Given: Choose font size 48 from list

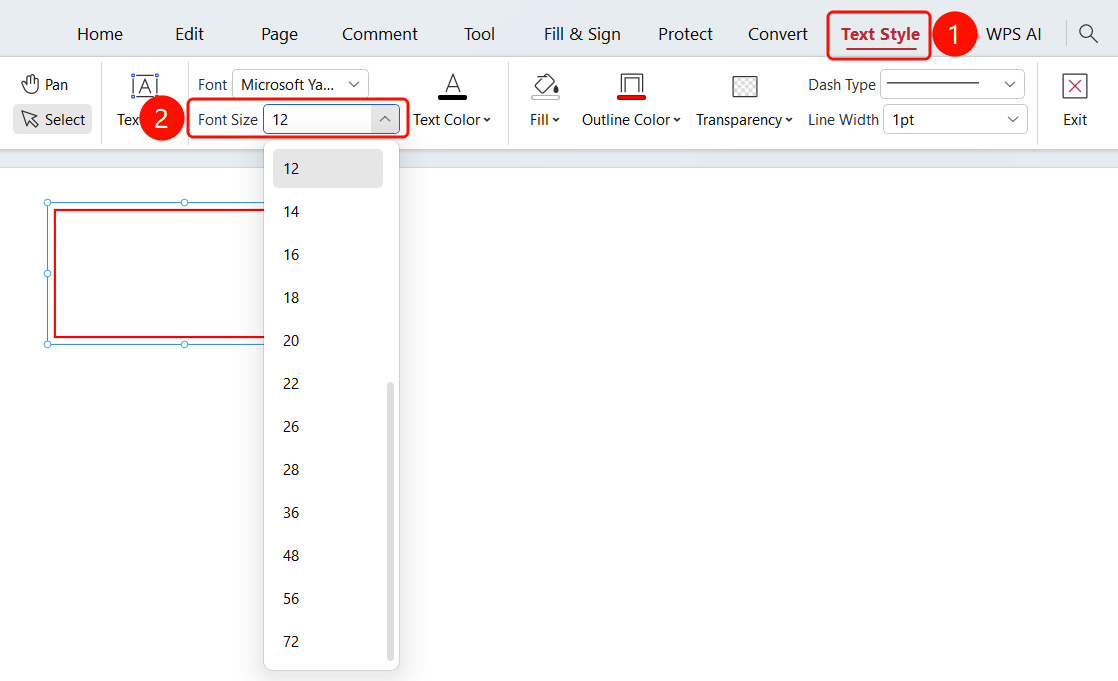Looking at the screenshot, I should (x=328, y=555).
